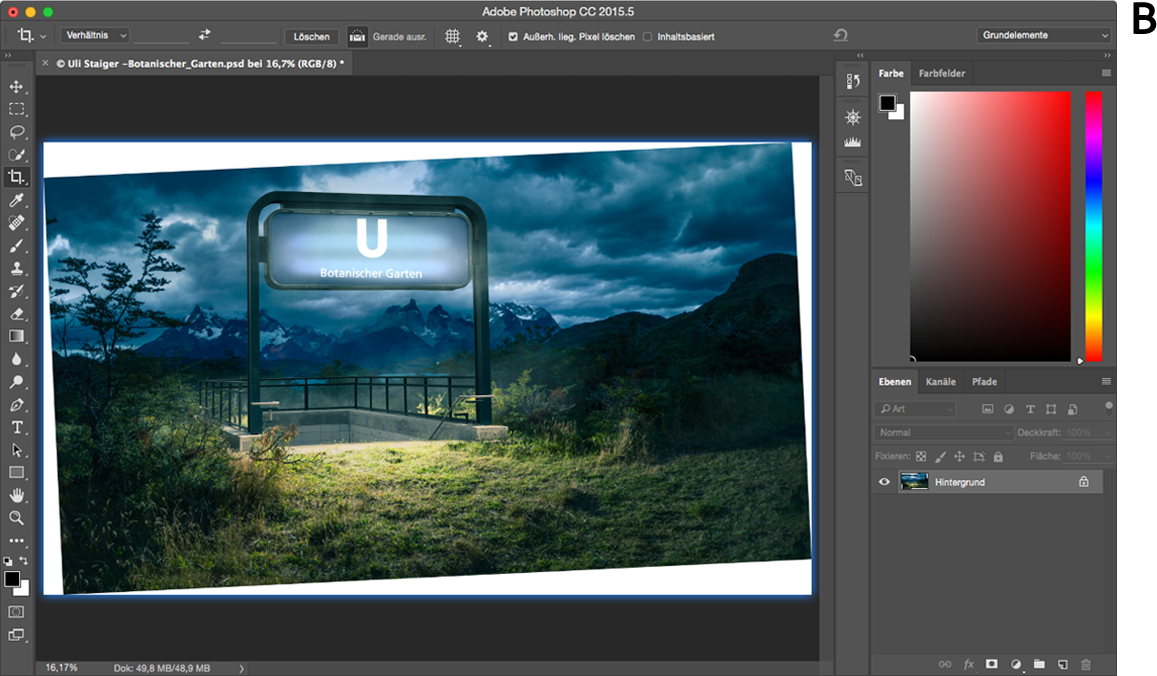Open the Ebenen panel options menu
The height and width of the screenshot is (676, 1157).
(1106, 382)
